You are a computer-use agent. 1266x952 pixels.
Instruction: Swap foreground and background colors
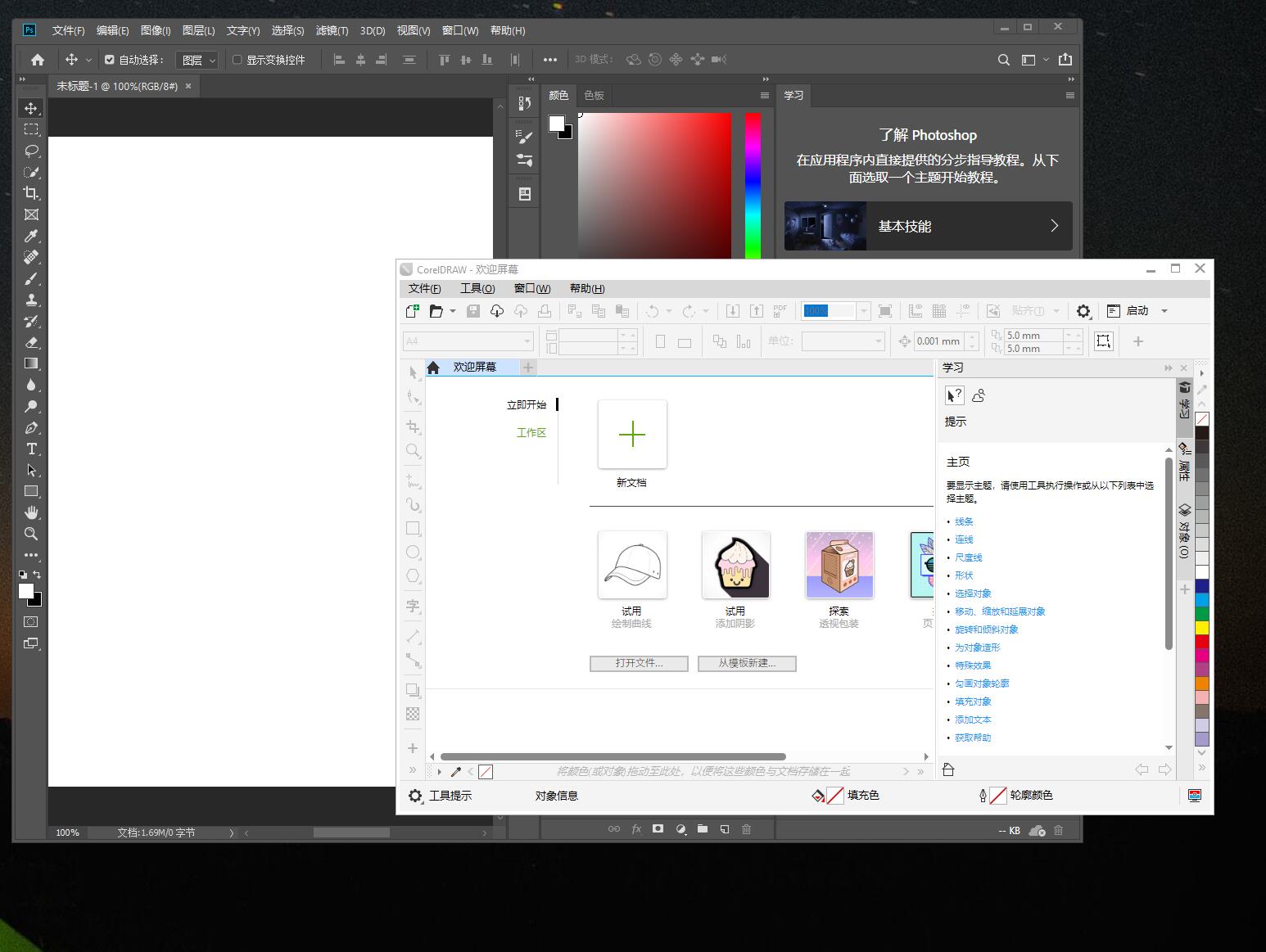(x=37, y=575)
